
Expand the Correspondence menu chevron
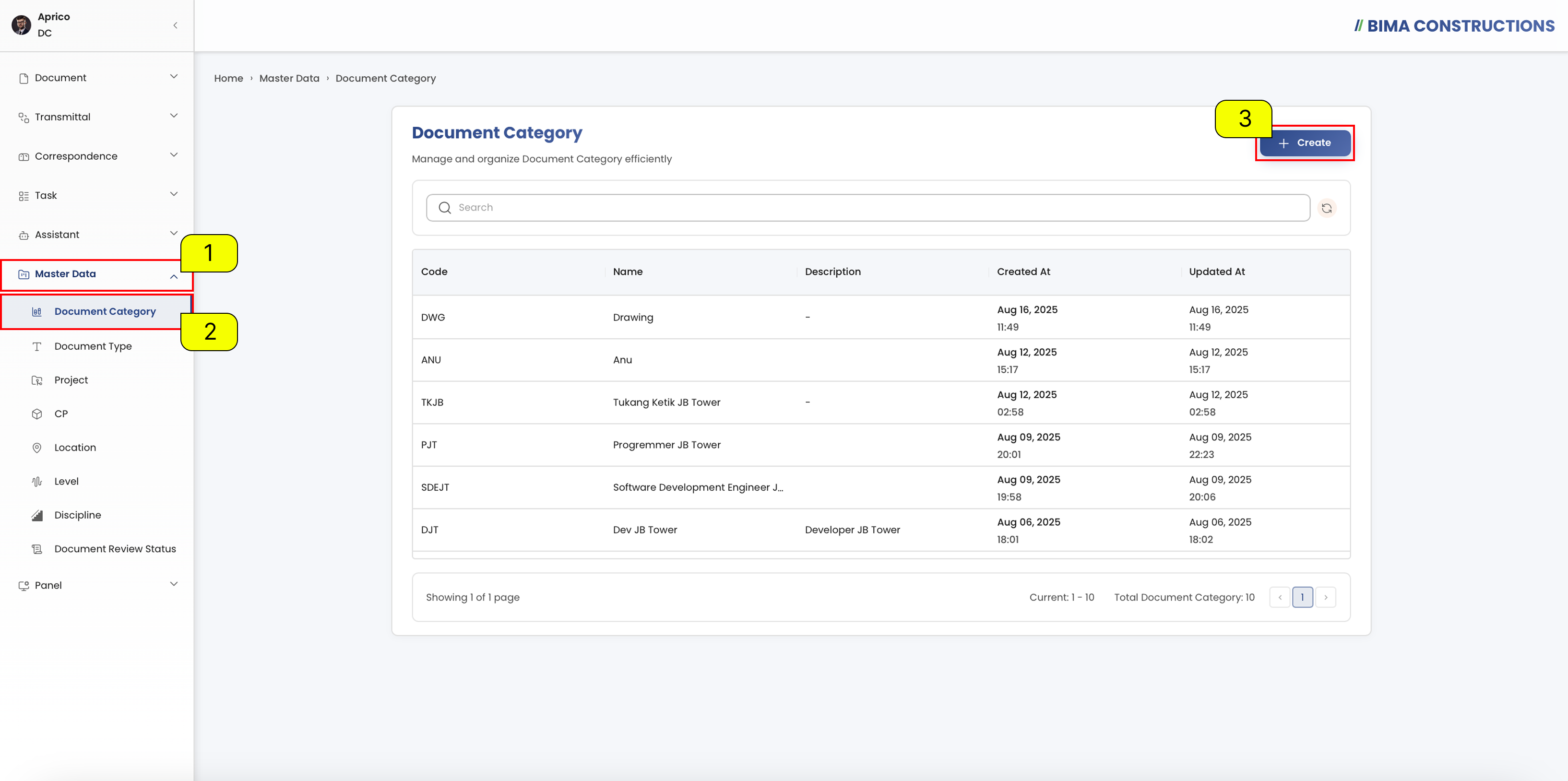(174, 155)
